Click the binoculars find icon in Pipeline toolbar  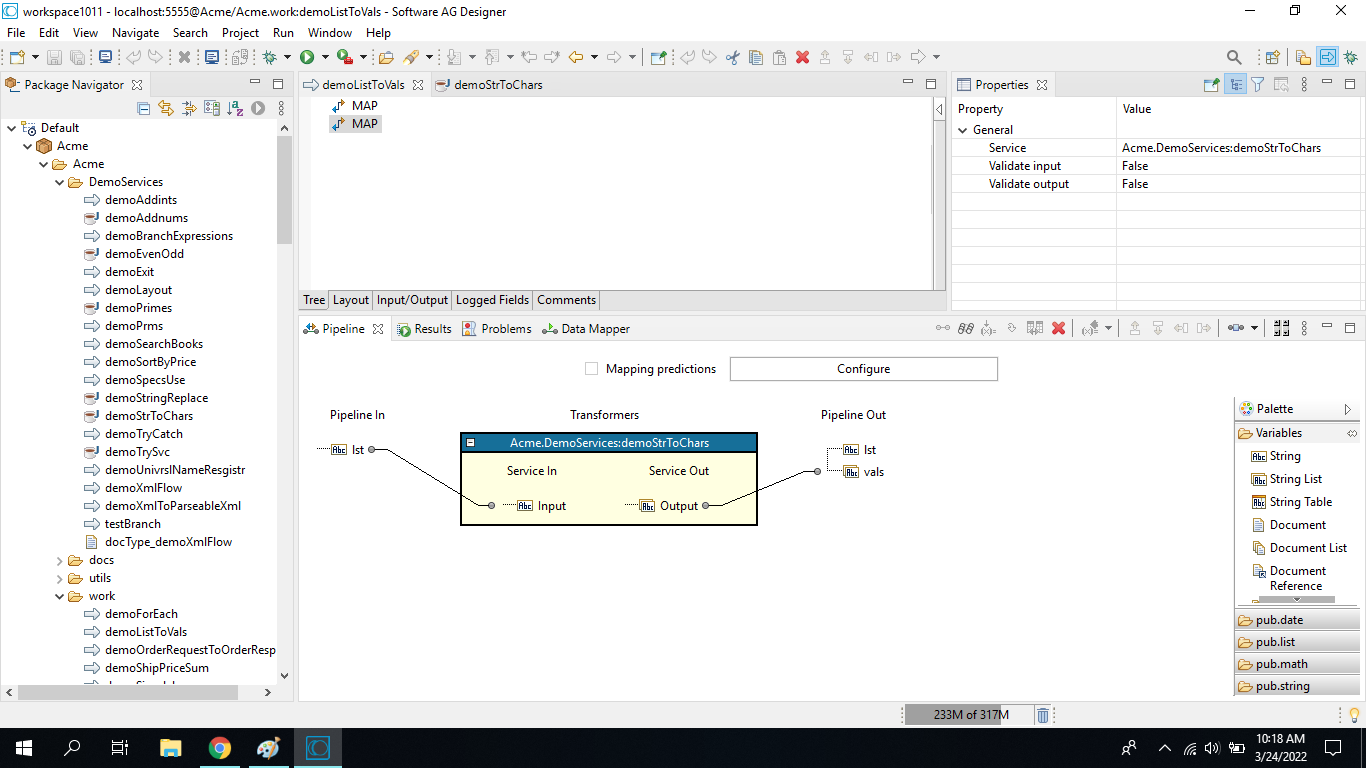click(x=966, y=328)
